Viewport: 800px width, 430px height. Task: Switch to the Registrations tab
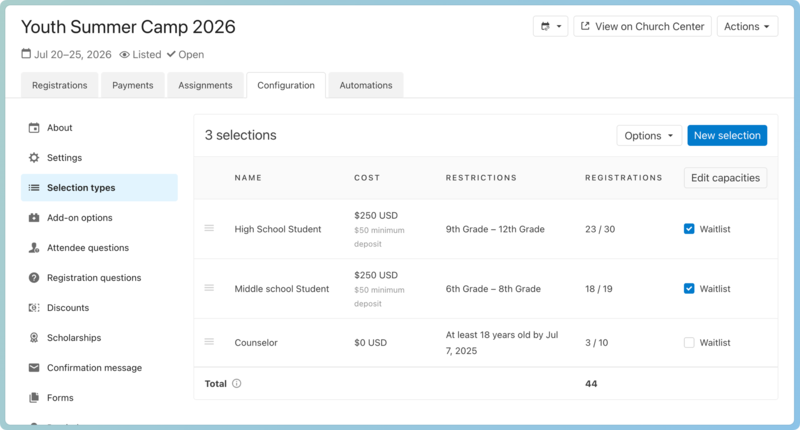click(x=59, y=86)
